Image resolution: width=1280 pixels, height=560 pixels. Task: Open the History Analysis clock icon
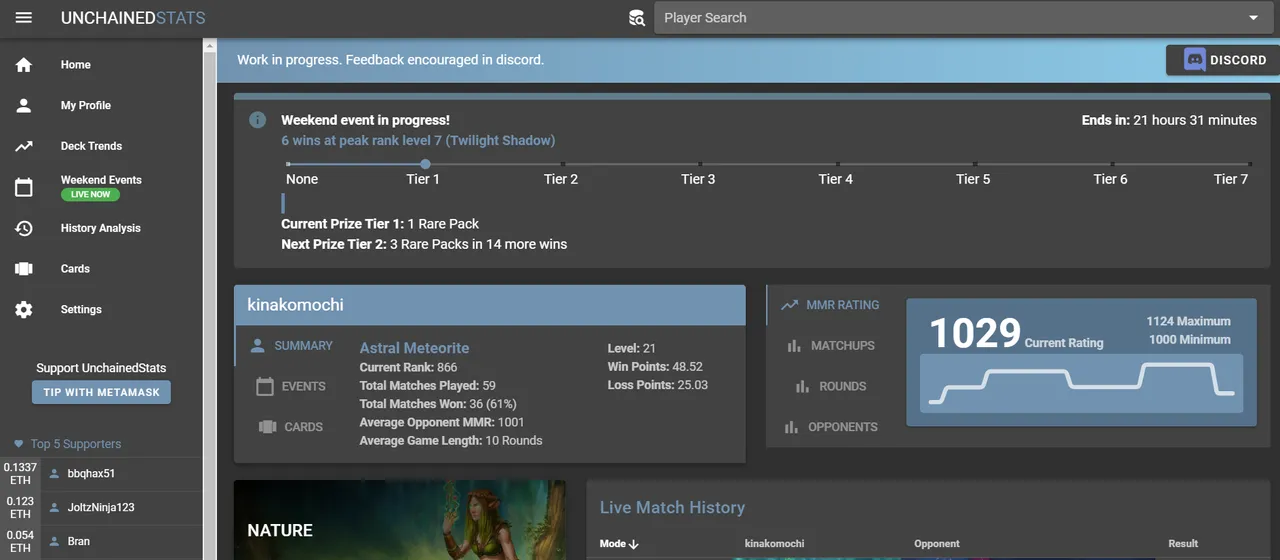24,228
